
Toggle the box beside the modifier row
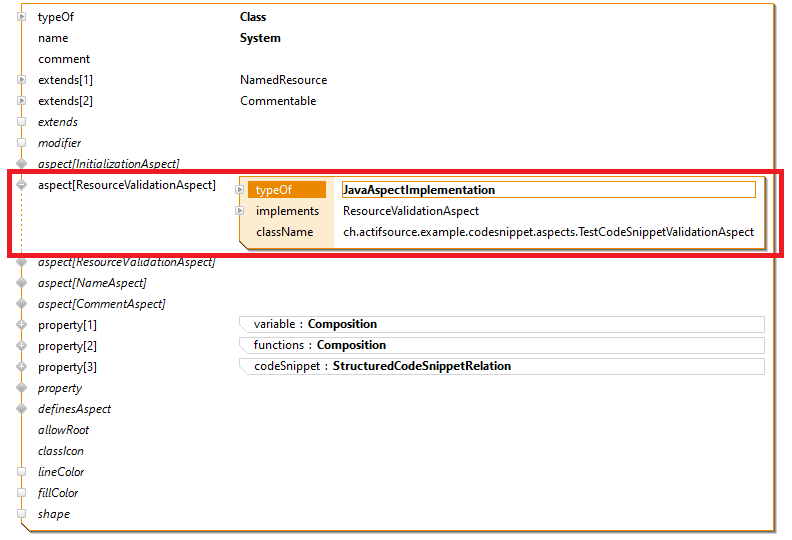pyautogui.click(x=21, y=143)
